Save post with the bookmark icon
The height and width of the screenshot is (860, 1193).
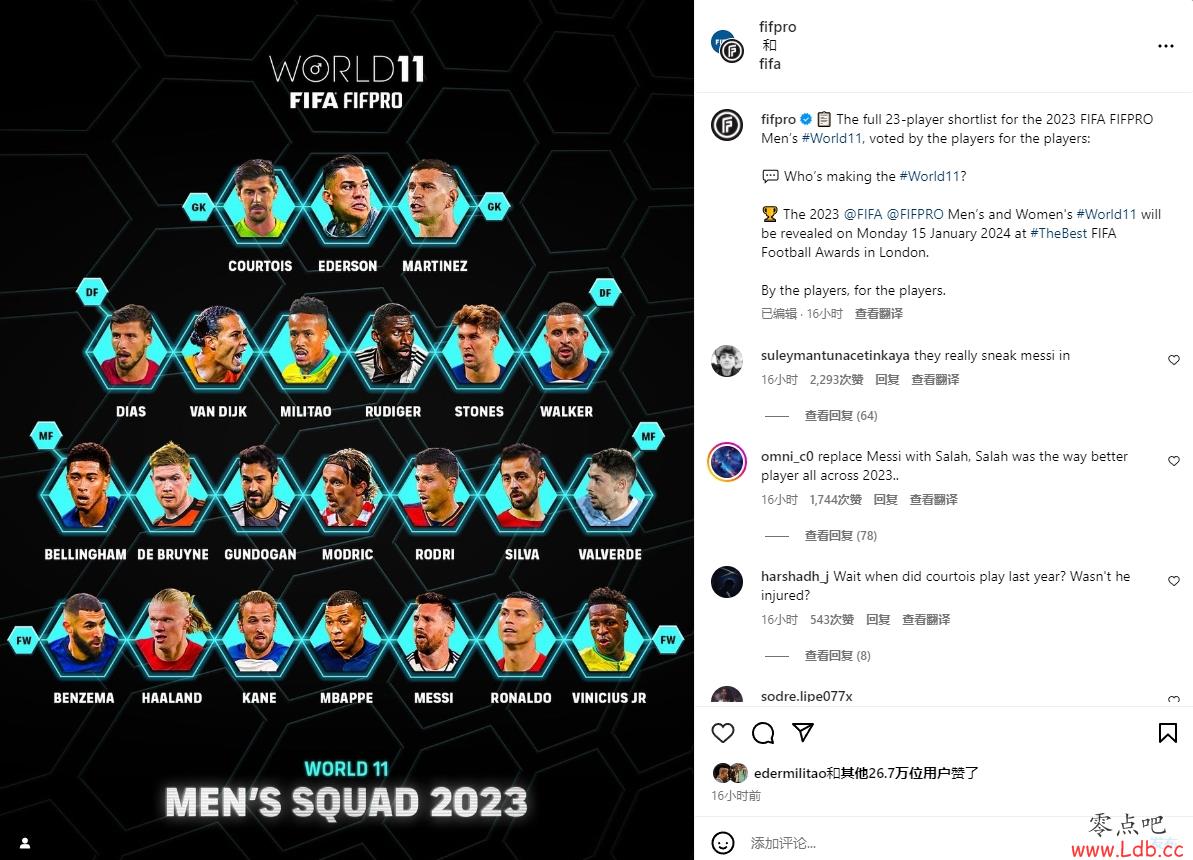tap(1168, 733)
